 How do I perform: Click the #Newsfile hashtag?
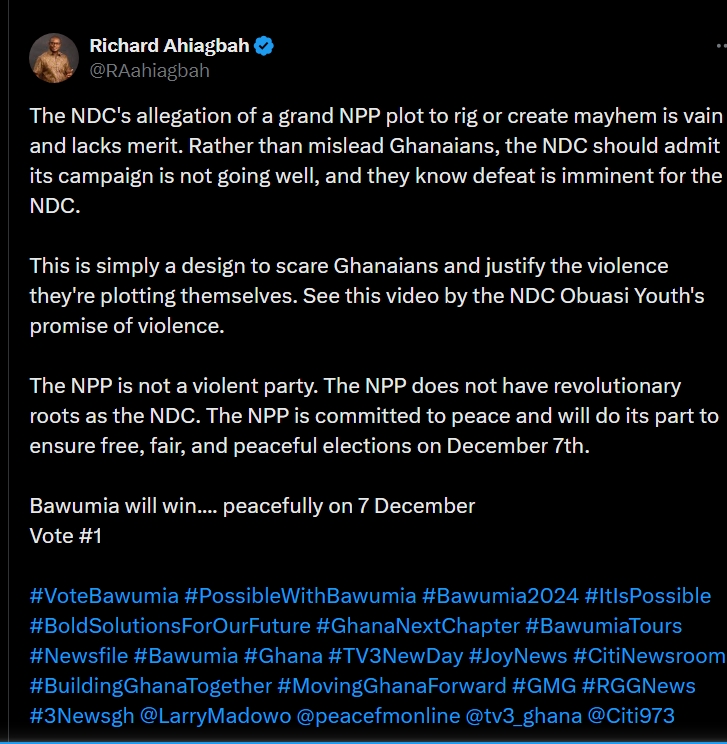tap(78, 656)
